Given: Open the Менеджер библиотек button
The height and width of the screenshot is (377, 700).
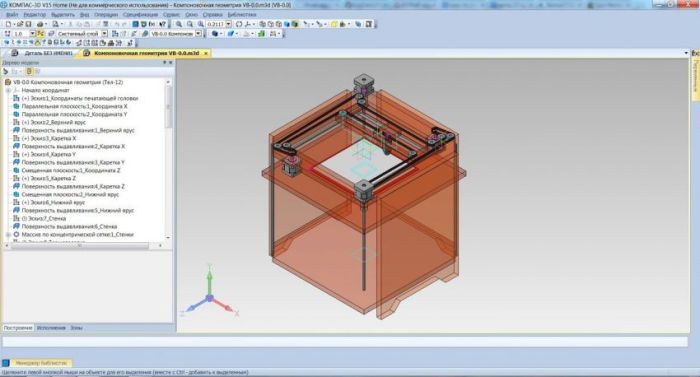Looking at the screenshot, I should [41, 363].
